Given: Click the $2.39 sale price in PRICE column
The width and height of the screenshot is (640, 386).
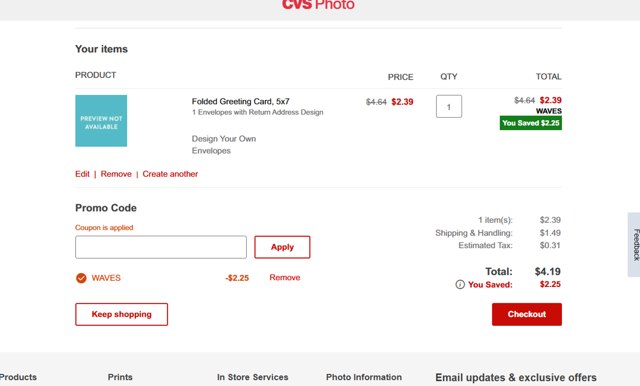Looking at the screenshot, I should 402,102.
